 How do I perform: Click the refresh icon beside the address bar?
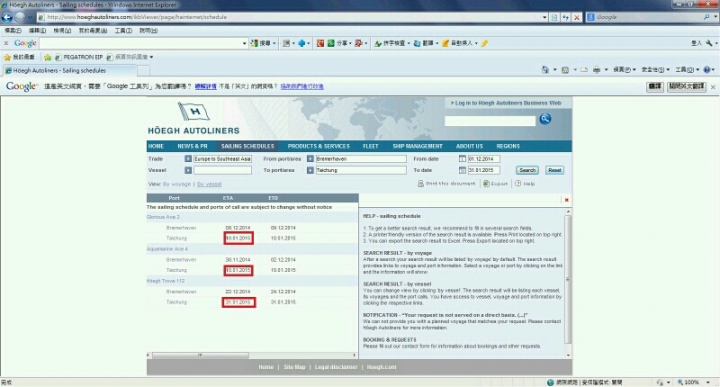pyautogui.click(x=566, y=17)
